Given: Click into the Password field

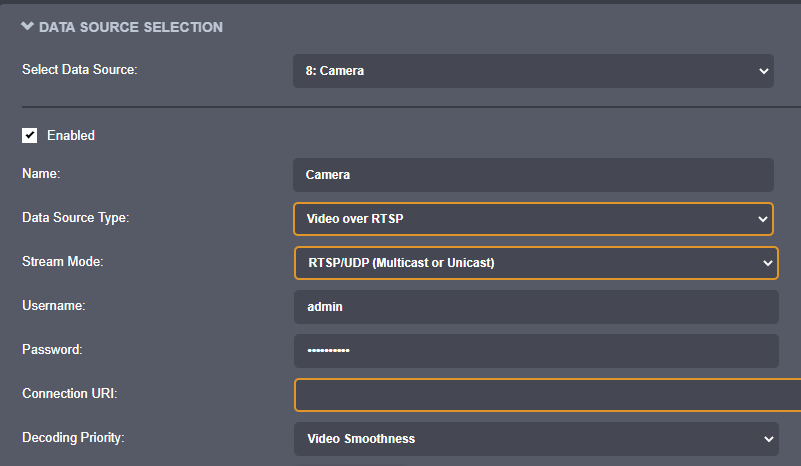Looking at the screenshot, I should point(535,350).
